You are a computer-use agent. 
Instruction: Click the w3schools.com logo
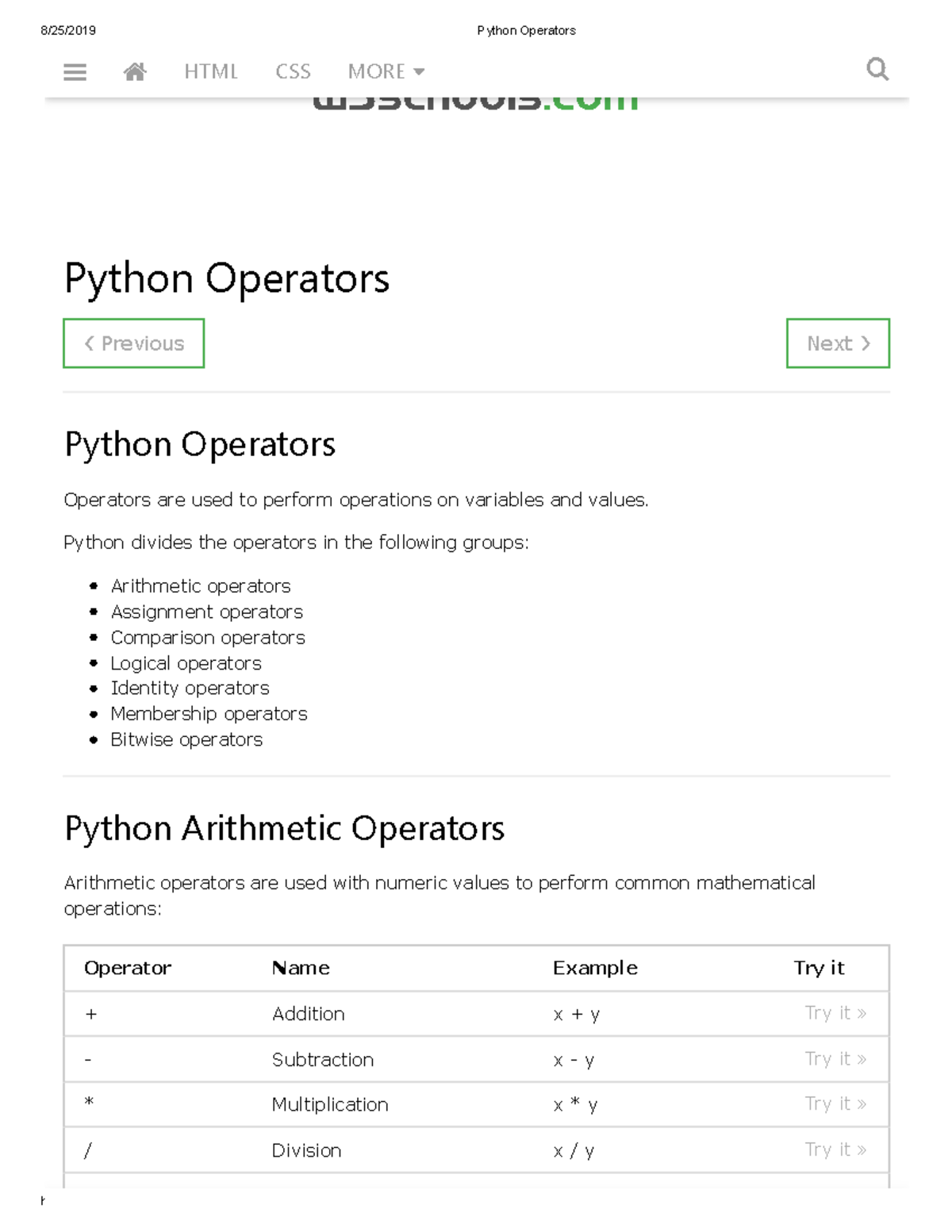tap(475, 102)
